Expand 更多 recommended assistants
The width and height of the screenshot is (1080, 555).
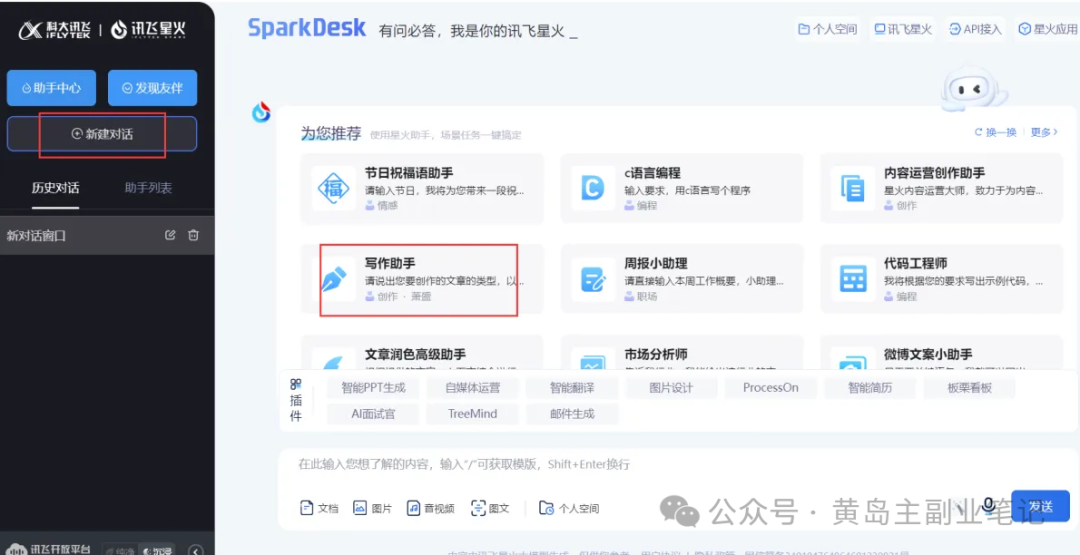pyautogui.click(x=1044, y=132)
